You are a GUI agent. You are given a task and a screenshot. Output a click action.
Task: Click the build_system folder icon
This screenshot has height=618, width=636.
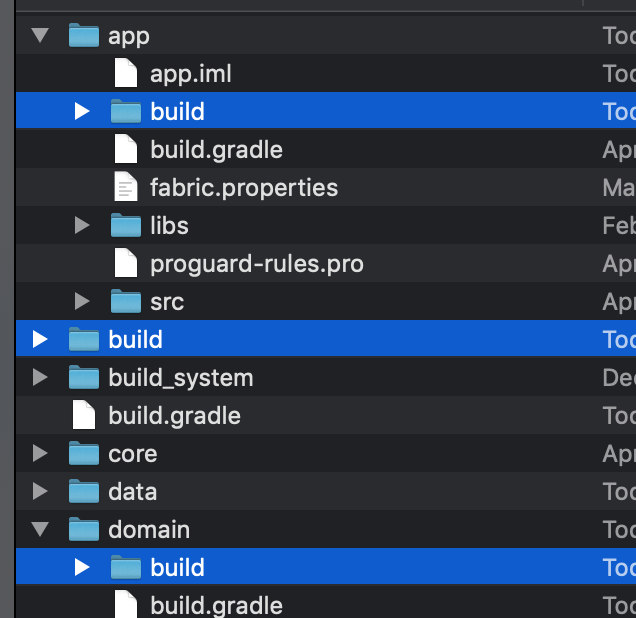tap(84, 377)
